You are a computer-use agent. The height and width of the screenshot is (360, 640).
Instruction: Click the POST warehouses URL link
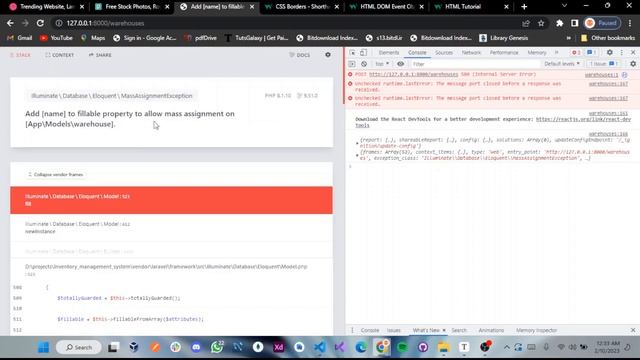413,74
